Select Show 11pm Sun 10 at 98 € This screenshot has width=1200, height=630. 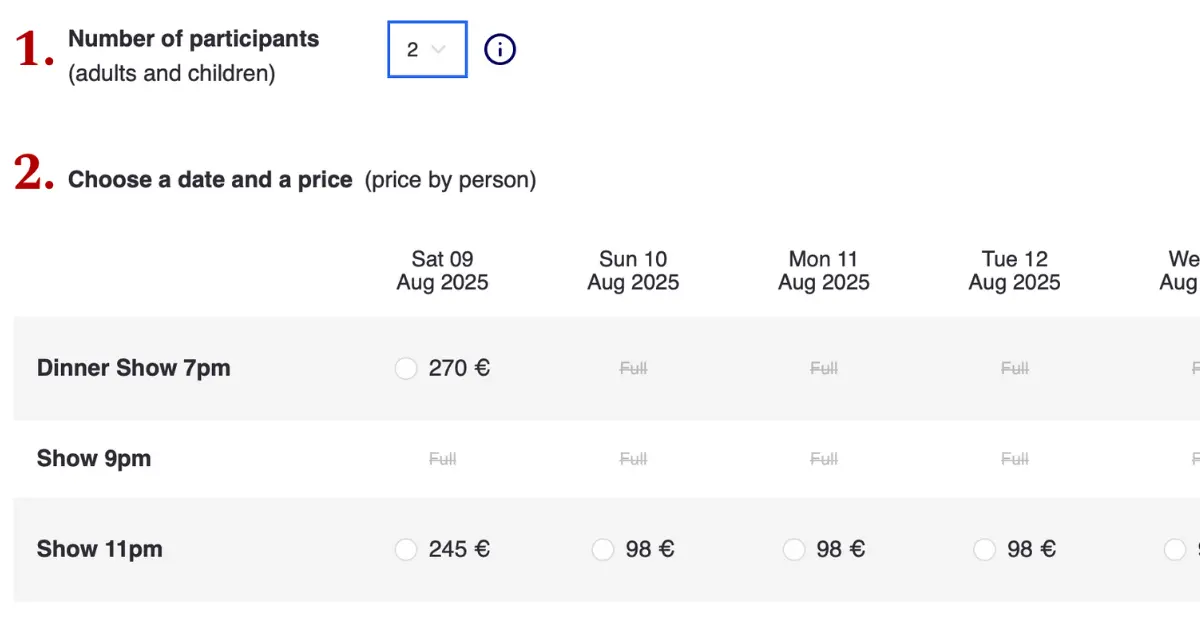tap(602, 550)
